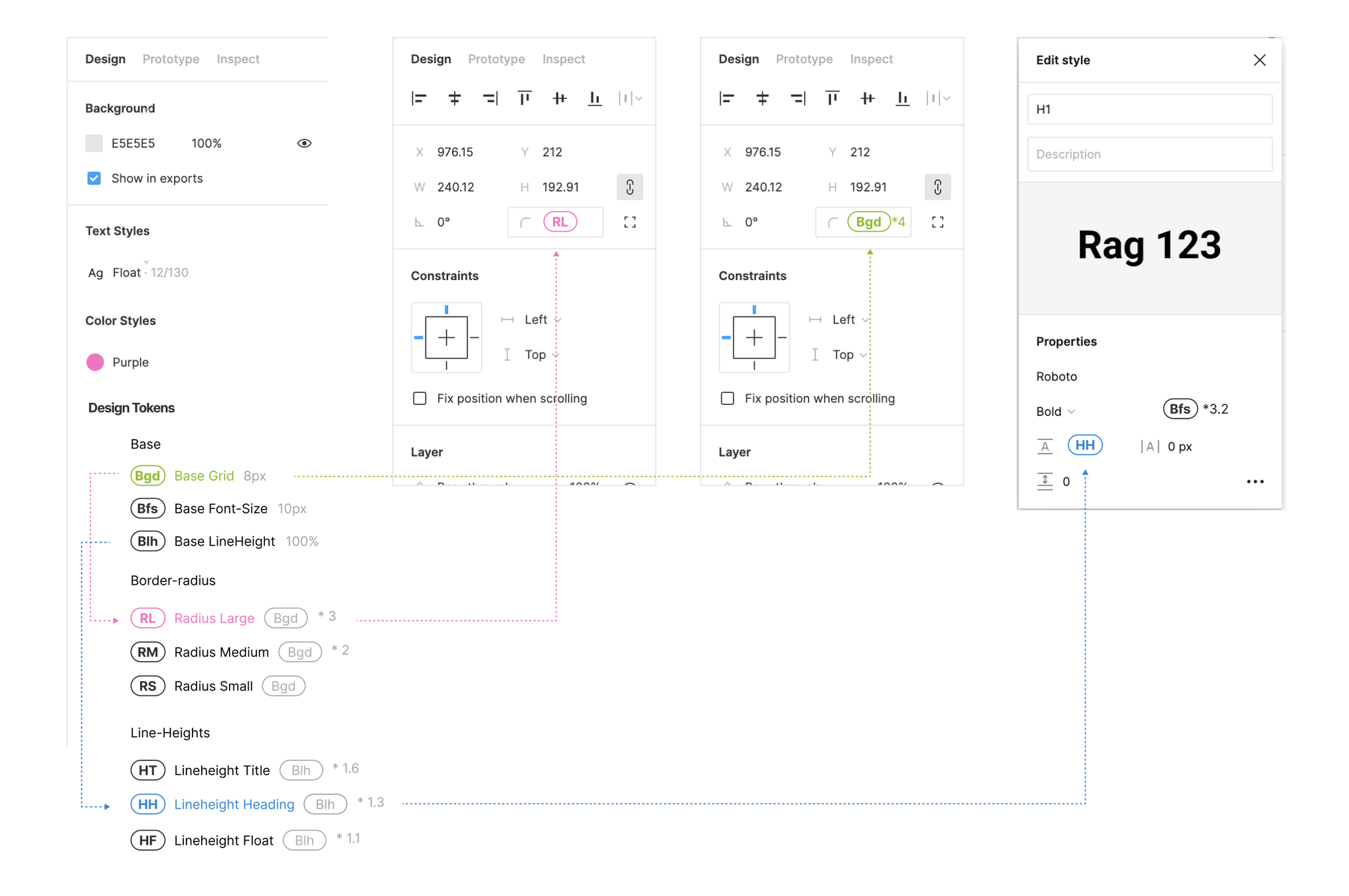Viewport: 1349px width, 896px height.
Task: Open more type options ellipsis in Edit style
Action: coord(1255,482)
